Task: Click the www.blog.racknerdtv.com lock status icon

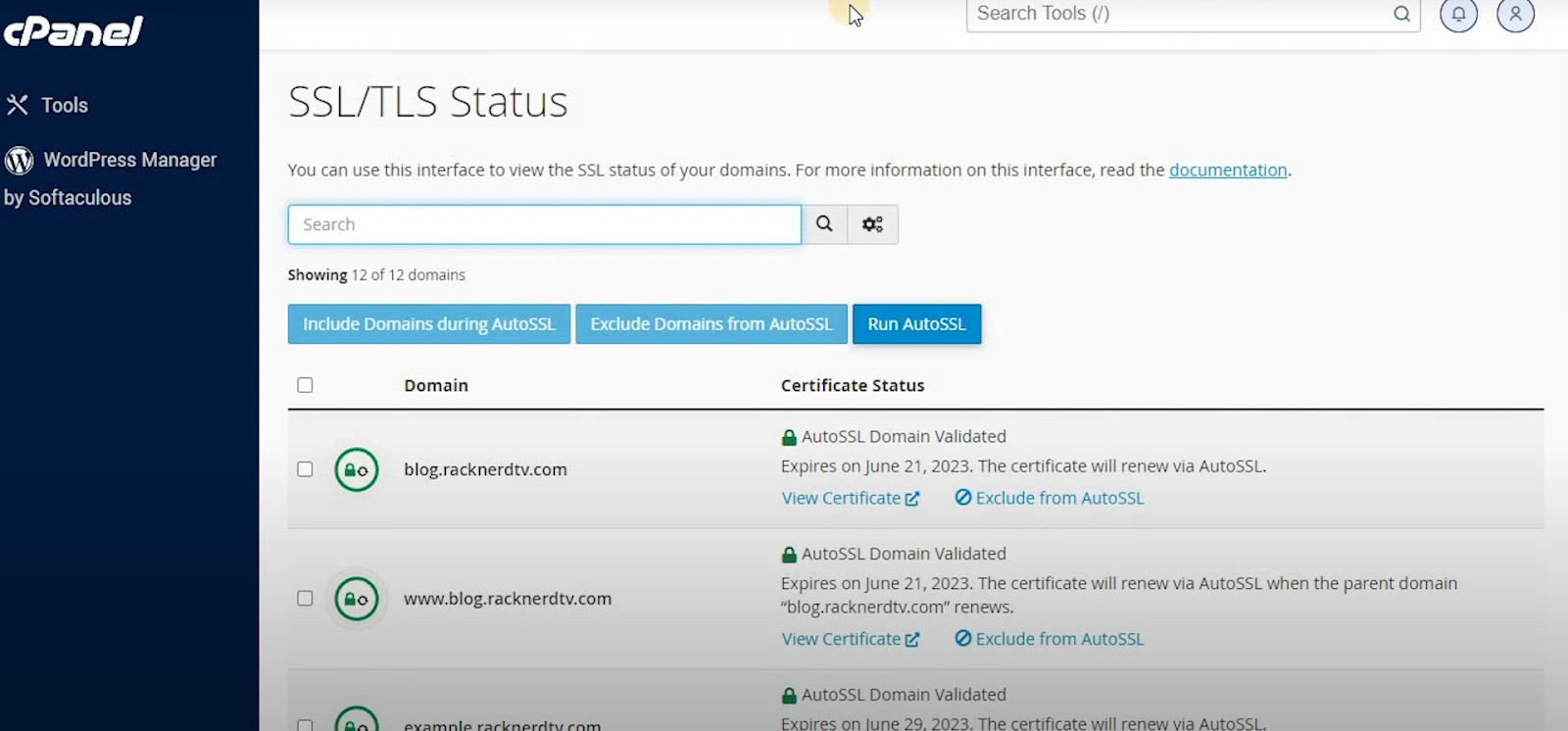Action: (x=357, y=599)
